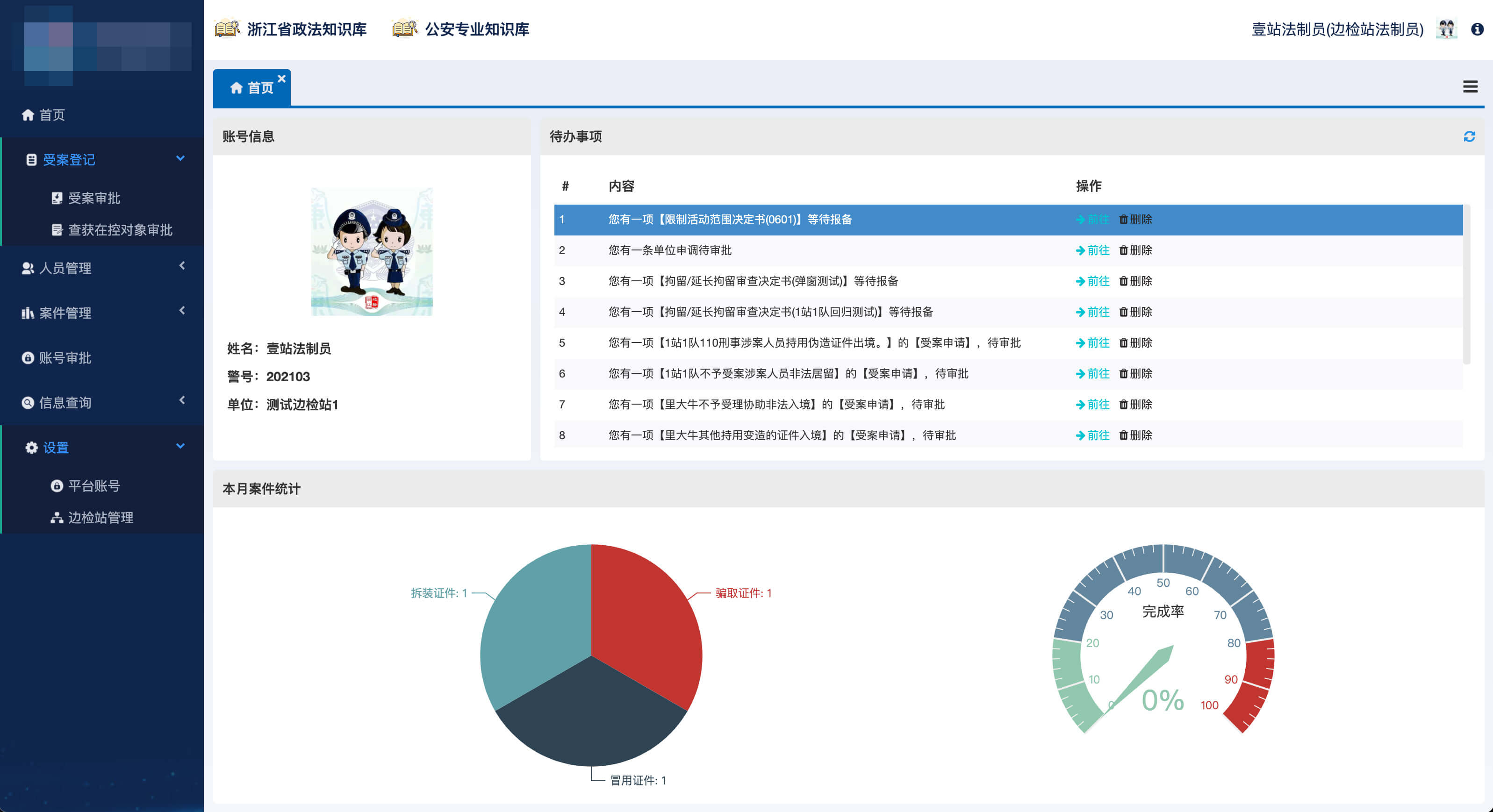Open 浙江省政法知识库 book icon
The width and height of the screenshot is (1493, 812).
[227, 28]
